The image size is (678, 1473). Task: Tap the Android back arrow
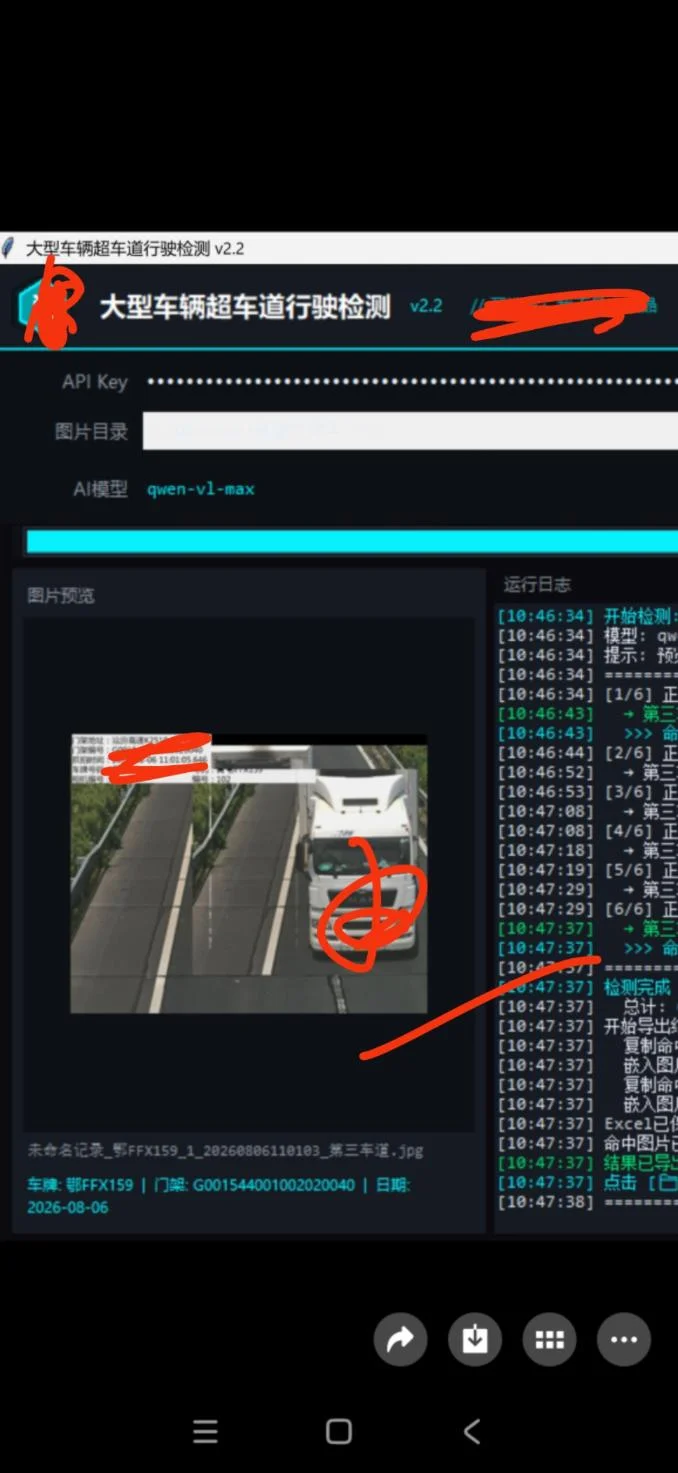[472, 1432]
